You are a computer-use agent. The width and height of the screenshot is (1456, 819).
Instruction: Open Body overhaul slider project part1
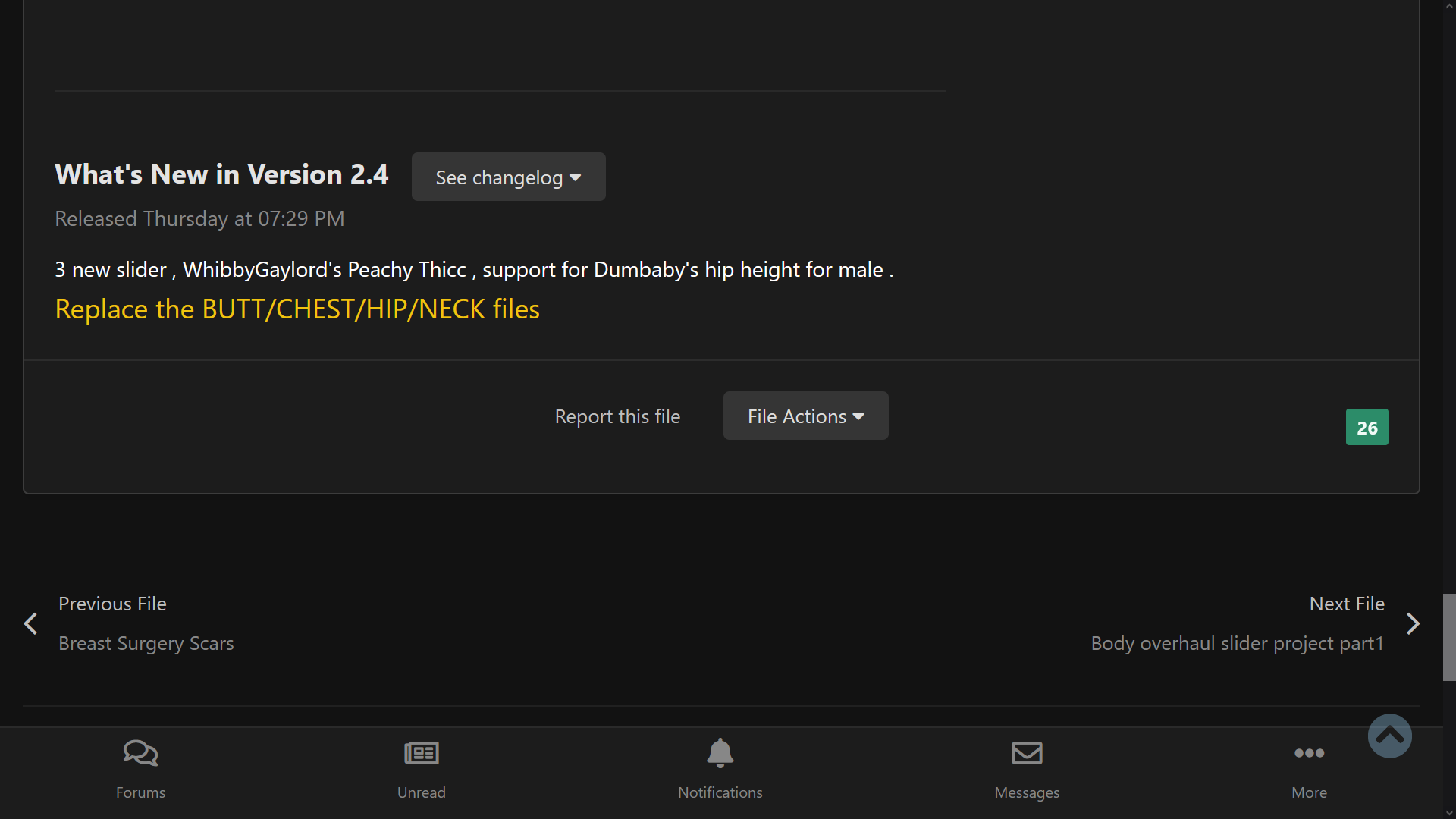click(1238, 643)
